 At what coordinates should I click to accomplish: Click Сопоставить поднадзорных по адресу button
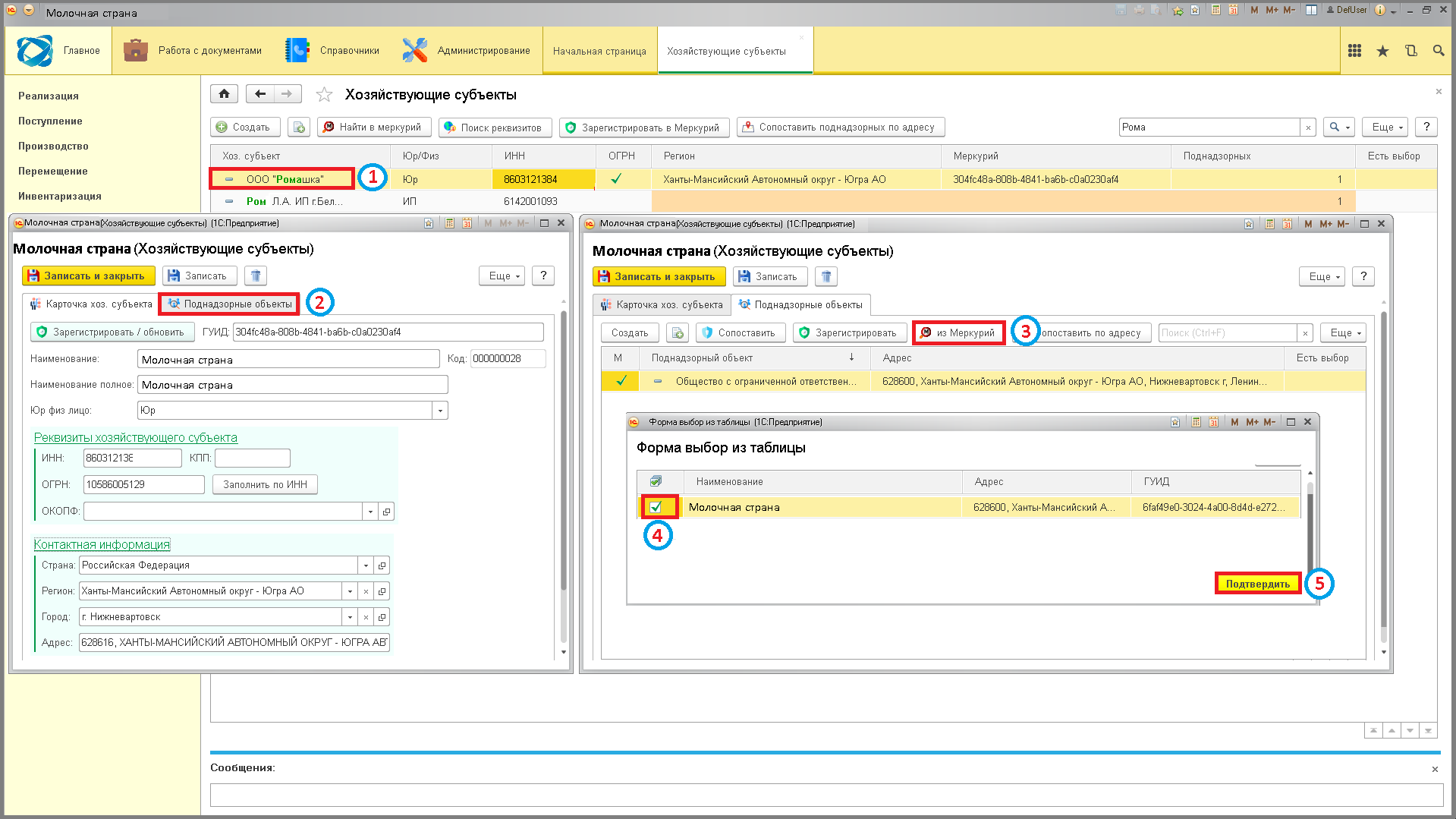840,128
